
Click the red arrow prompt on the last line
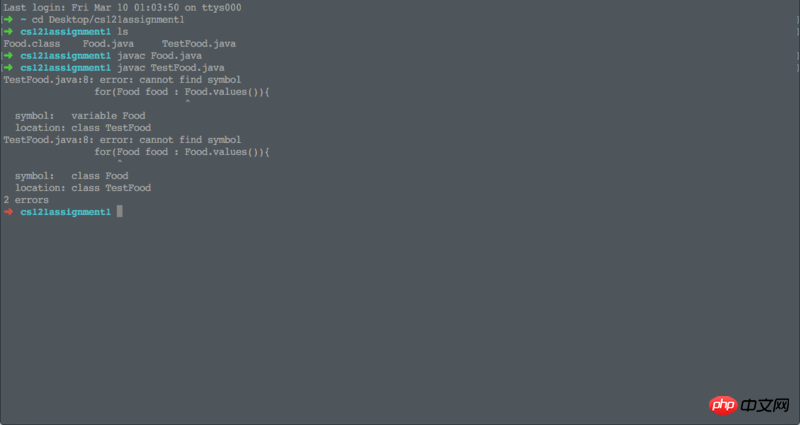pos(9,212)
